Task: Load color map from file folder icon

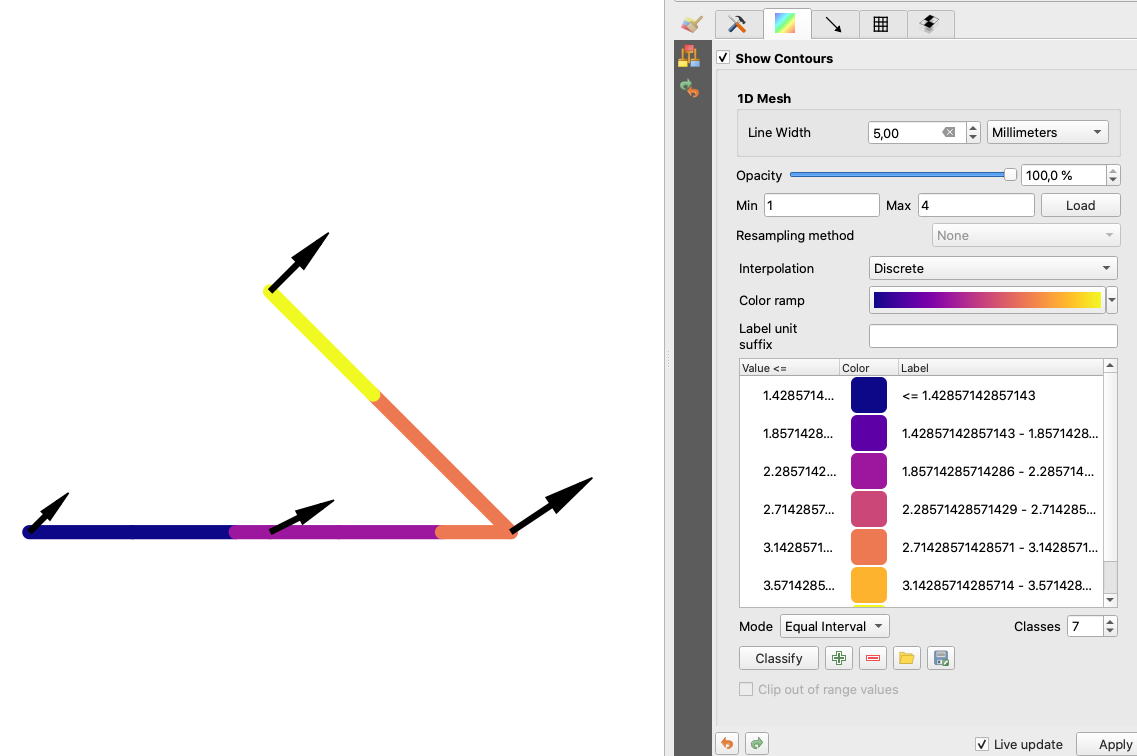Action: 906,658
